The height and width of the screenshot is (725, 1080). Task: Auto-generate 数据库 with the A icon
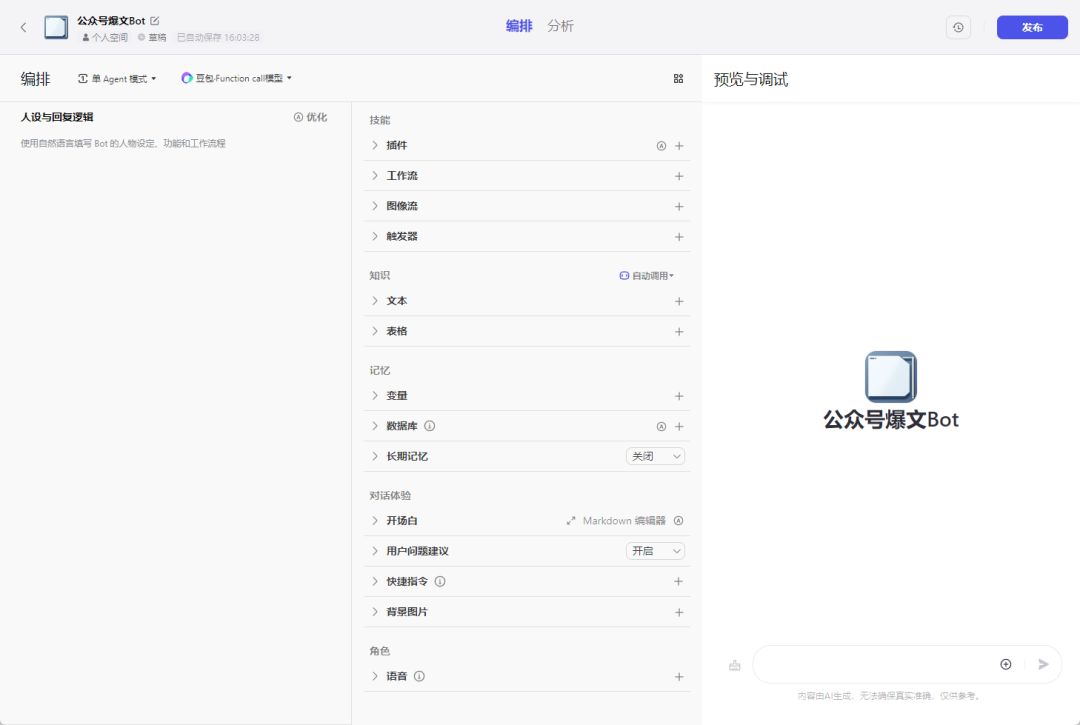tap(661, 426)
